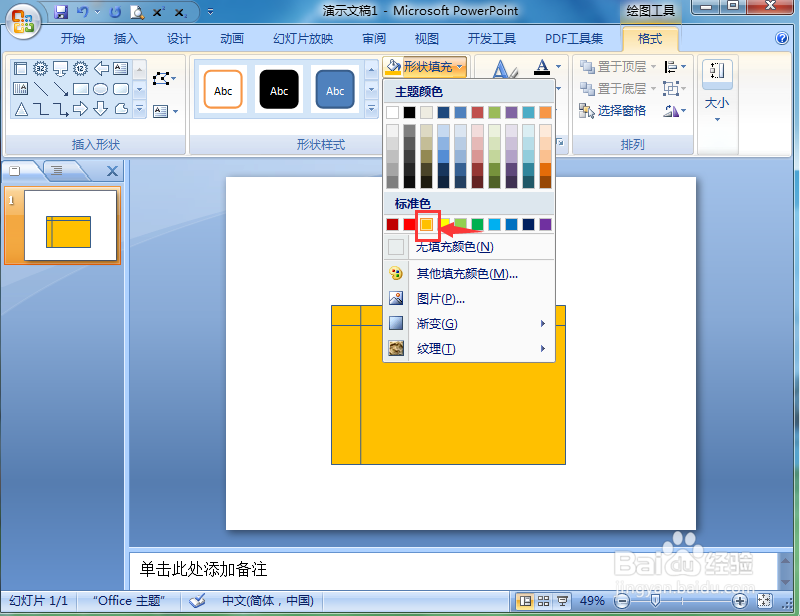The width and height of the screenshot is (800, 616).
Task: Select the down block arrow shape
Action: [101, 109]
